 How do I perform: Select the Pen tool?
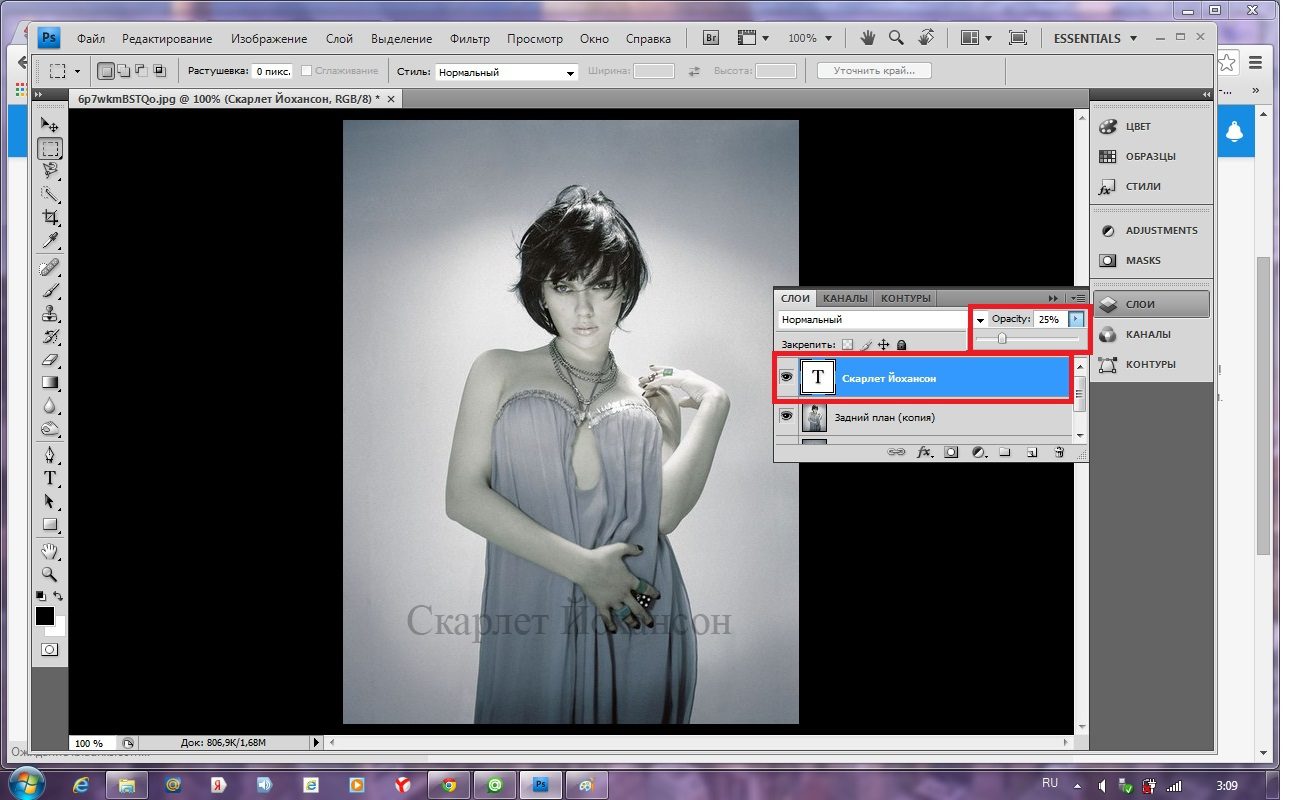coord(49,455)
